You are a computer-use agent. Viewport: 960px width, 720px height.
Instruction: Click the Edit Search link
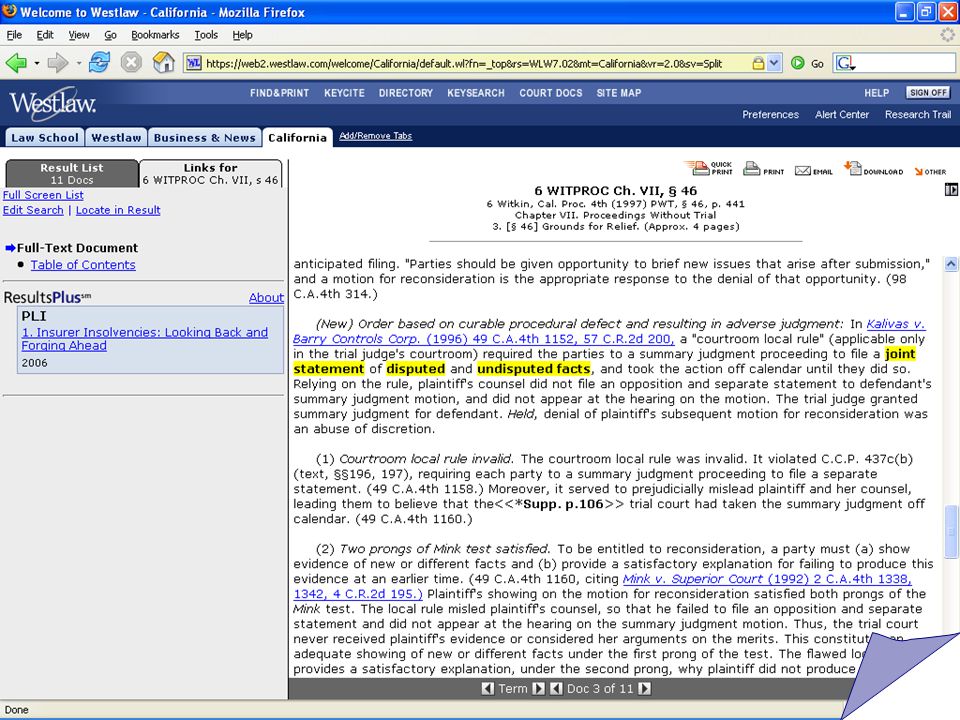point(33,210)
